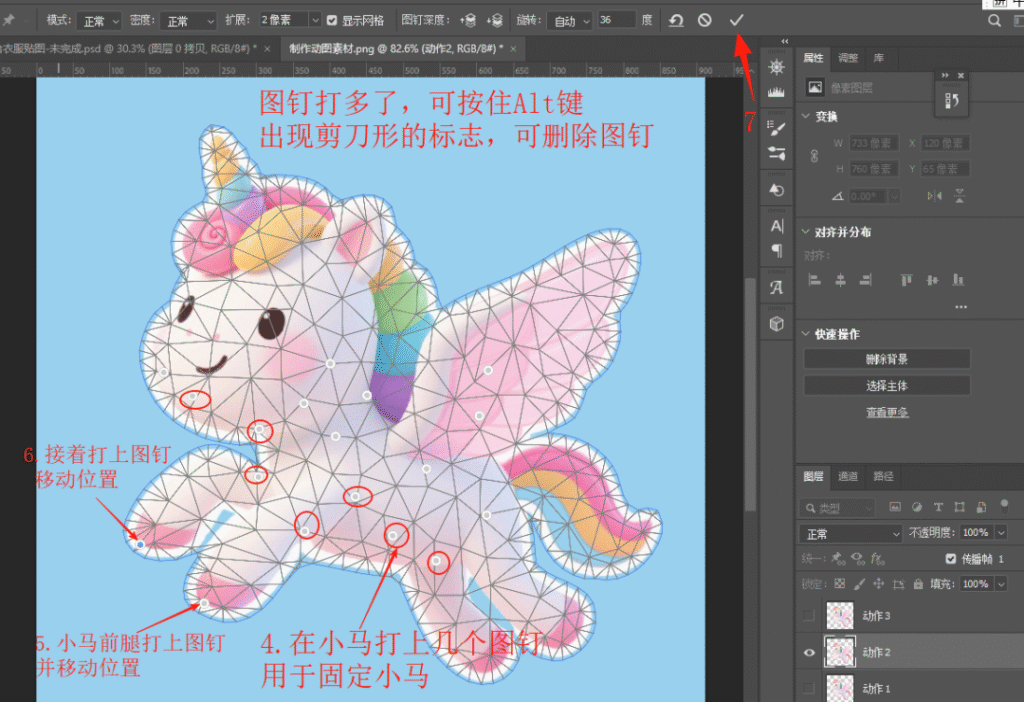Viewport: 1024px width, 702px height.
Task: Switch to the 路径 paths tab
Action: point(884,476)
